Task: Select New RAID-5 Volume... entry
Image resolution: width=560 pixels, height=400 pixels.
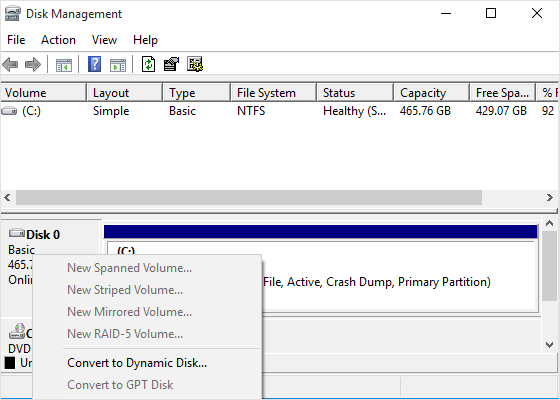Action: pyautogui.click(x=147, y=334)
